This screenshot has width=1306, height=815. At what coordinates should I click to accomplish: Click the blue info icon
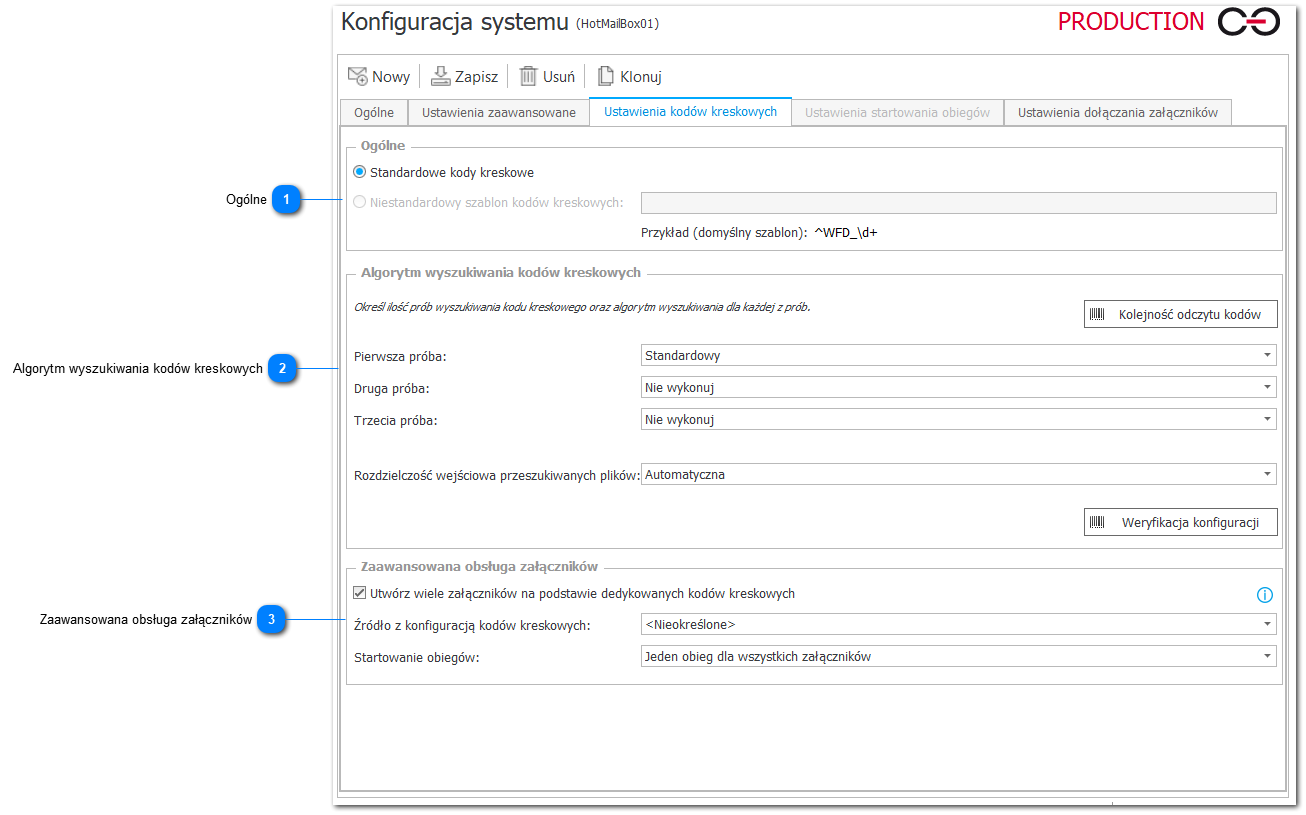click(1265, 595)
